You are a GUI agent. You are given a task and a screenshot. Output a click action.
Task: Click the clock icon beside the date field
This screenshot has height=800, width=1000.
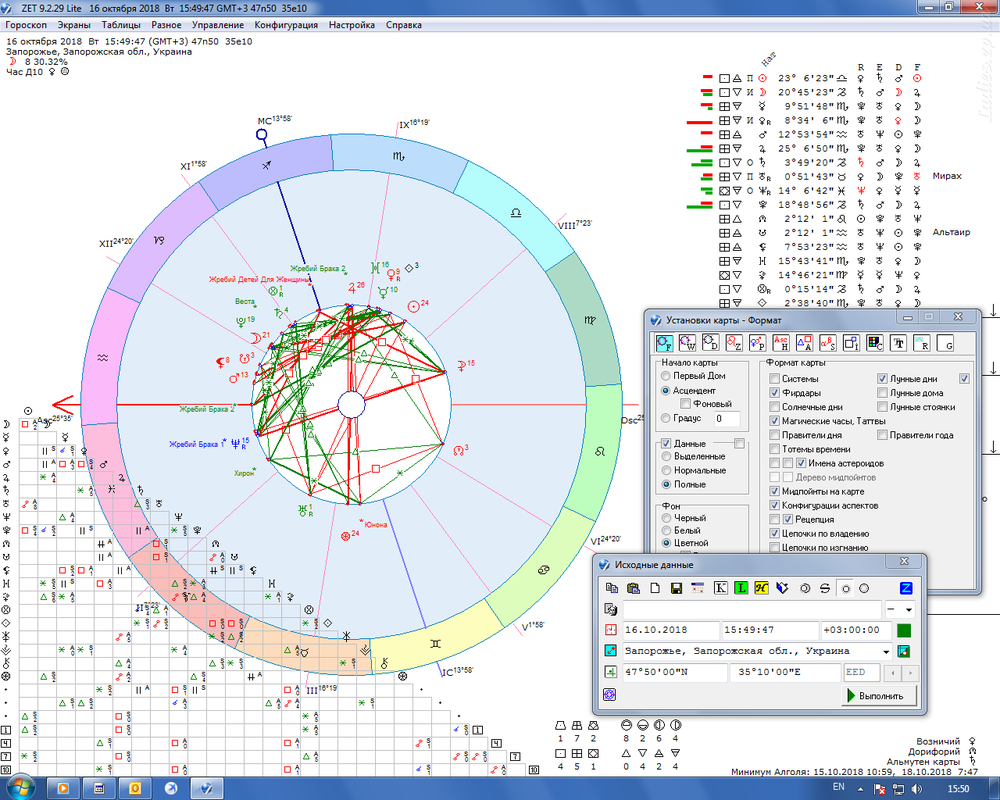tap(611, 630)
